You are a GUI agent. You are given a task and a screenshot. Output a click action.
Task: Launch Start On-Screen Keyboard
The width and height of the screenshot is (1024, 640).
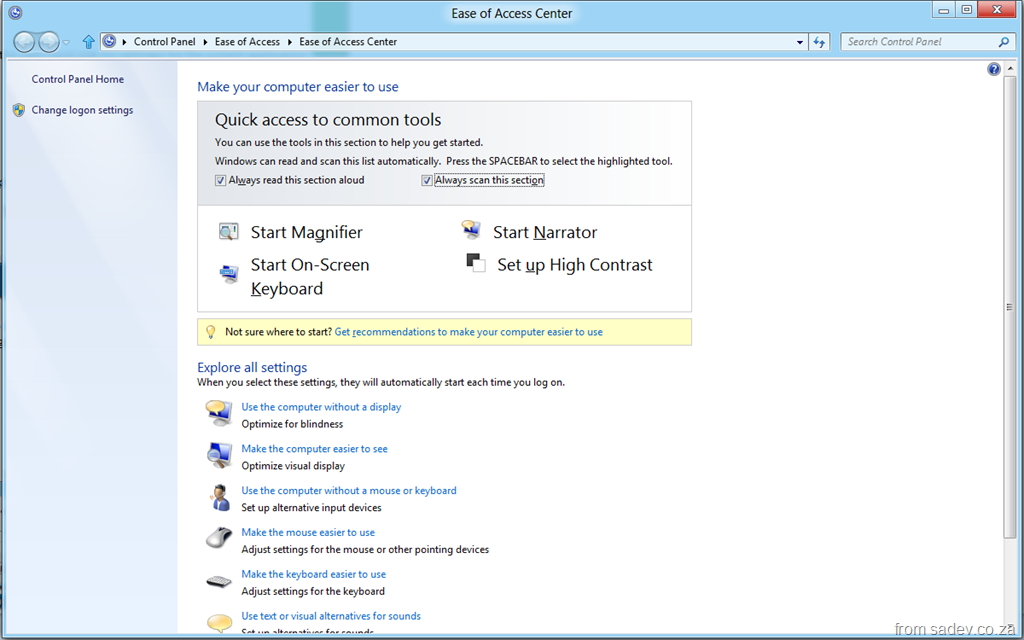coord(310,276)
